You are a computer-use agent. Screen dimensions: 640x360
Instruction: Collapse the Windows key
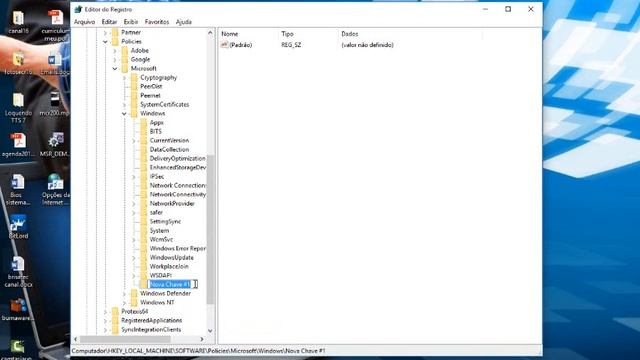124,113
